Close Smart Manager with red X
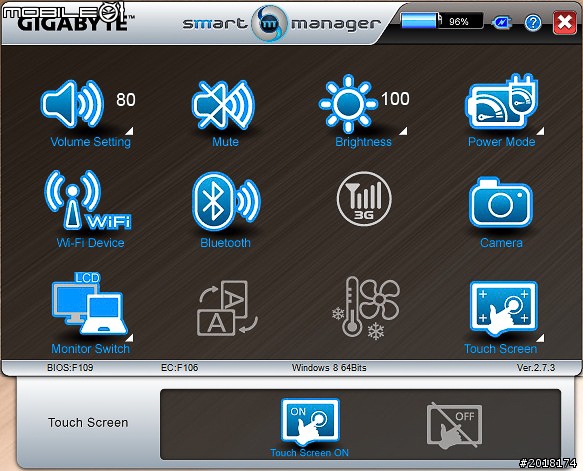The height and width of the screenshot is (471, 583). click(564, 23)
